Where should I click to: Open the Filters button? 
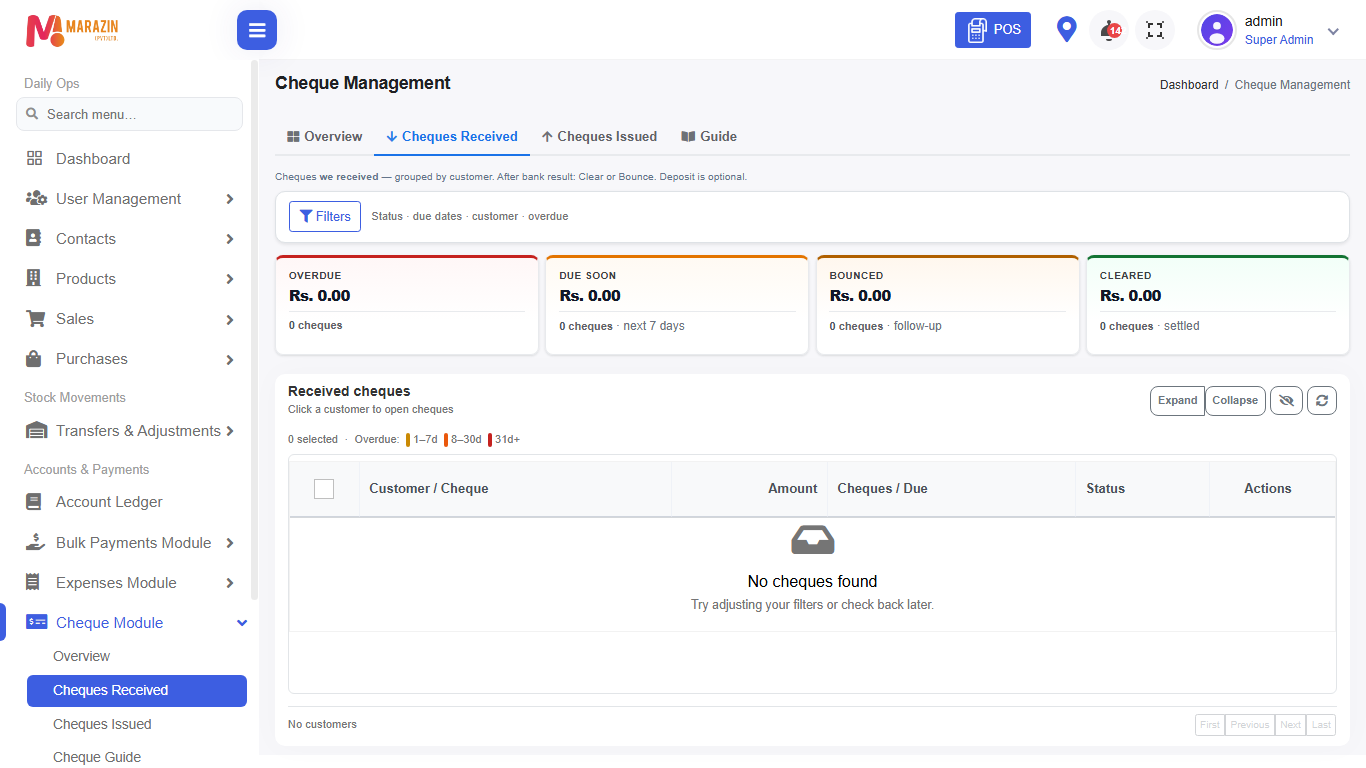pyautogui.click(x=325, y=216)
